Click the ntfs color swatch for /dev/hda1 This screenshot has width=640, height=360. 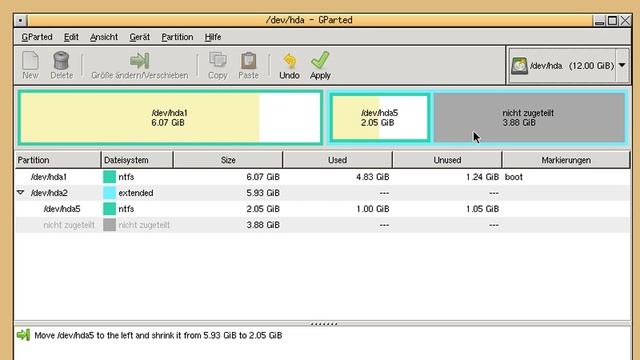pos(109,177)
